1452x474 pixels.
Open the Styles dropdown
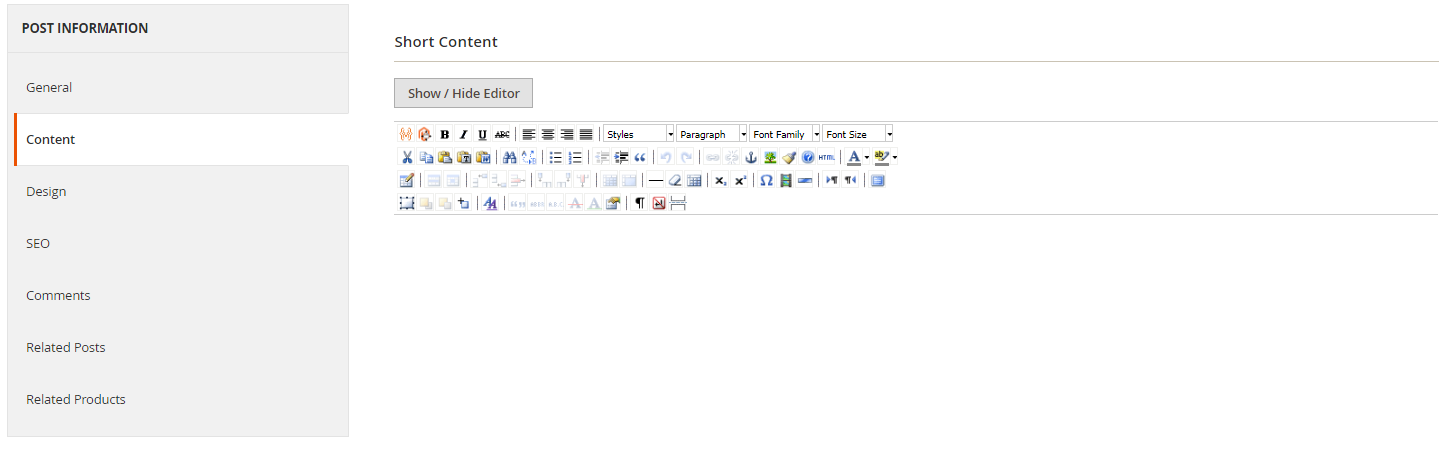click(639, 134)
